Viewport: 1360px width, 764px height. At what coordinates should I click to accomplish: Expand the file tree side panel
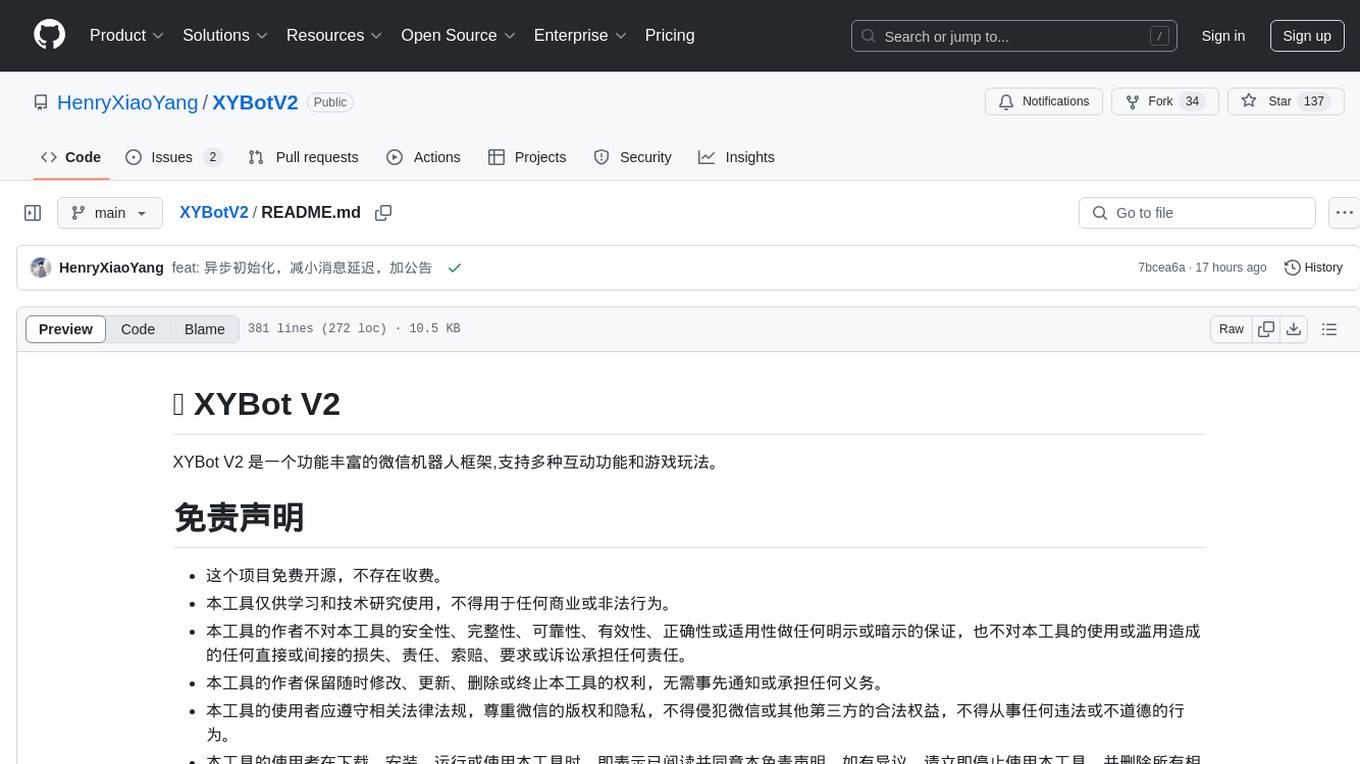tap(32, 213)
